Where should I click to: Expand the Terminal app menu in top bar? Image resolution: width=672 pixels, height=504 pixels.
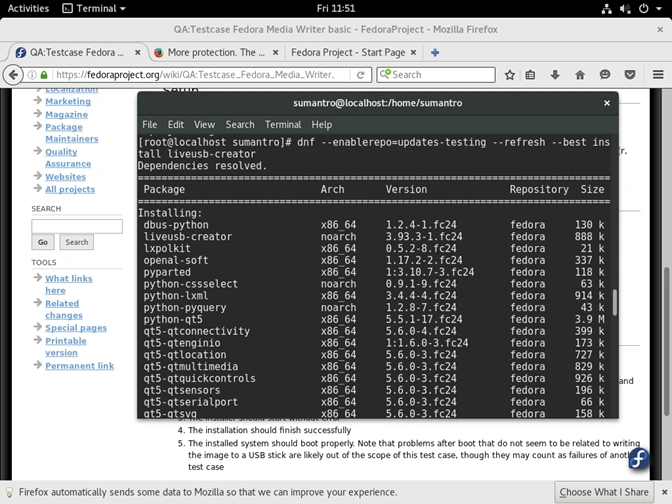[x=94, y=8]
